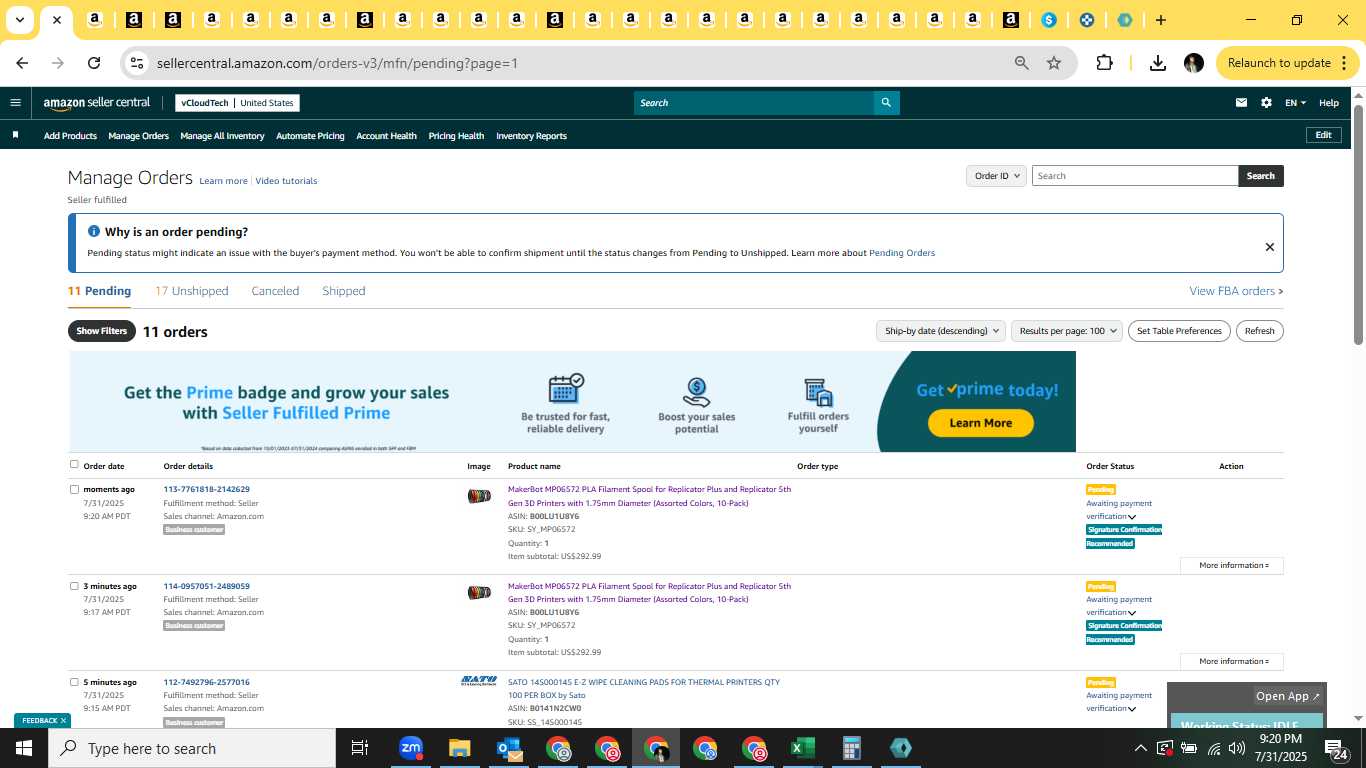Open the vCloudTech | United States account switcher
The image size is (1366, 768).
(x=237, y=103)
